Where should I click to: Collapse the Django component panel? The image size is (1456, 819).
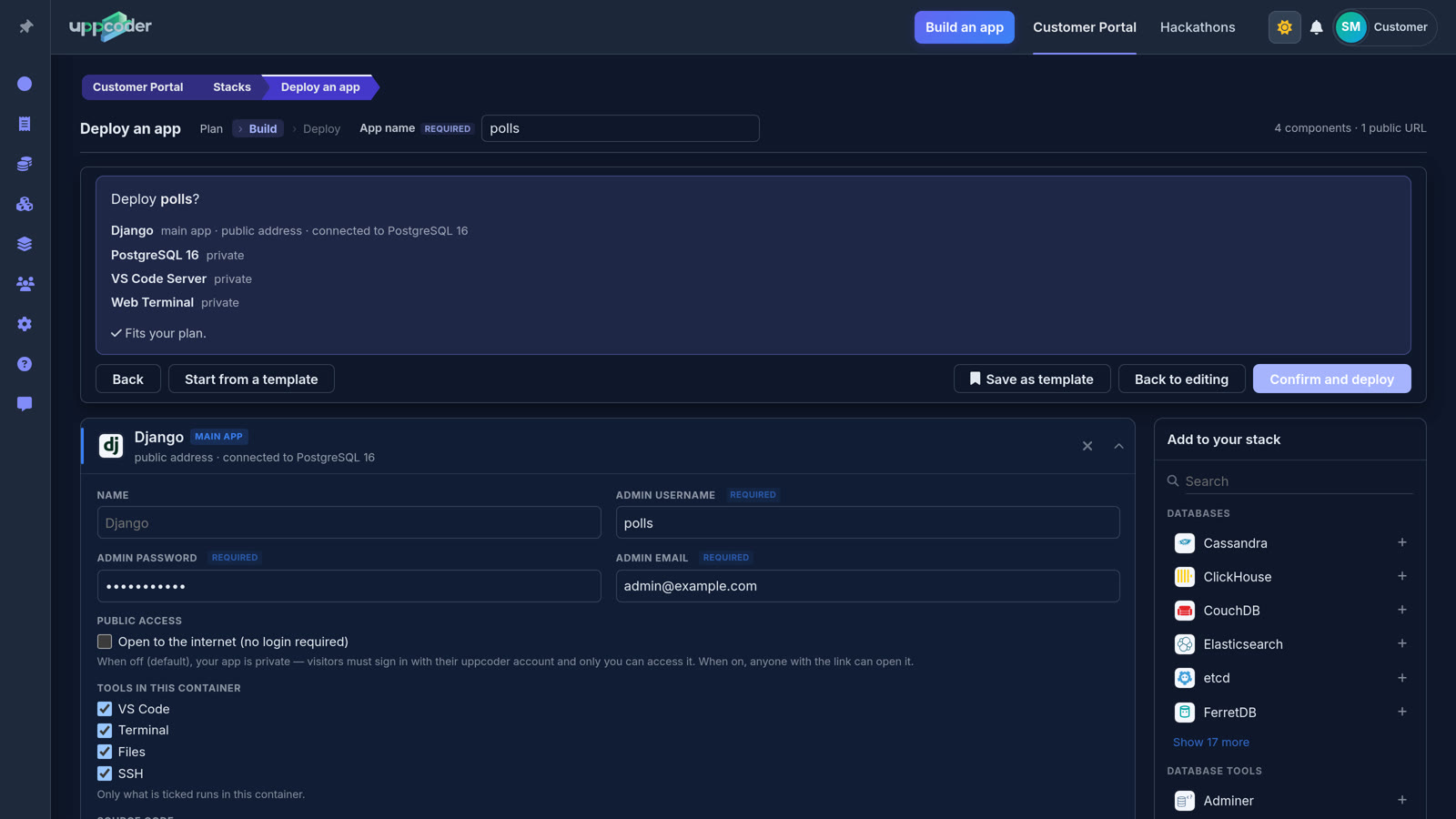1118,446
